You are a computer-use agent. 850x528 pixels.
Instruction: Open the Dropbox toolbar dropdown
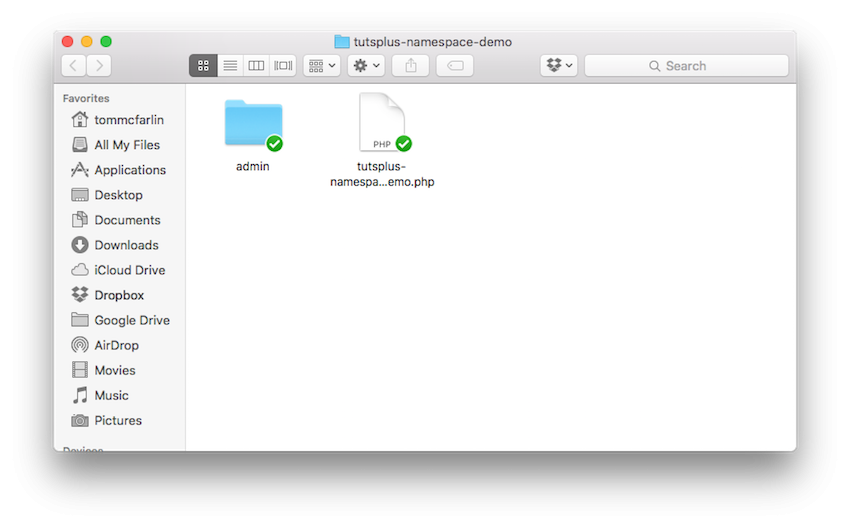tap(559, 66)
